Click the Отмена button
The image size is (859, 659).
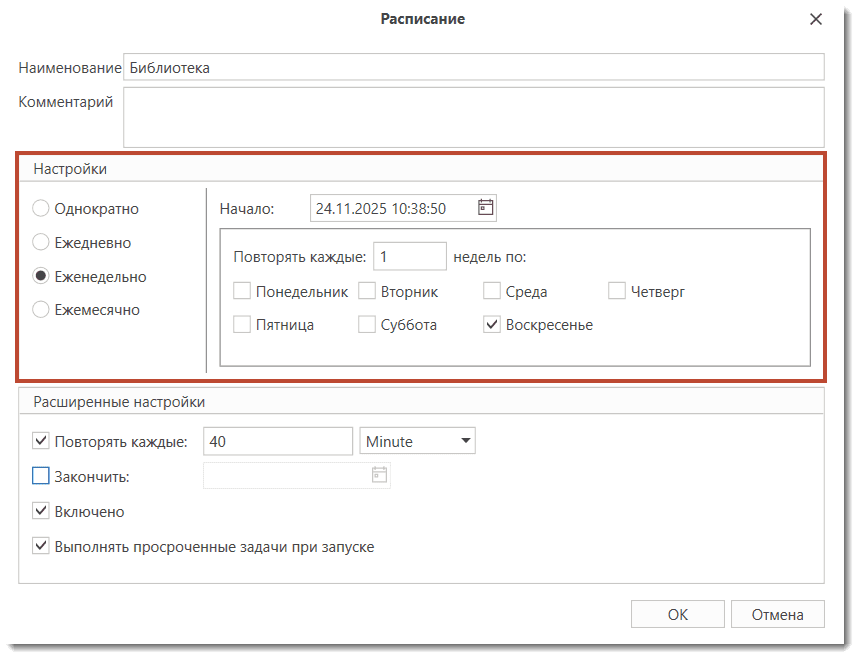pyautogui.click(x=777, y=615)
